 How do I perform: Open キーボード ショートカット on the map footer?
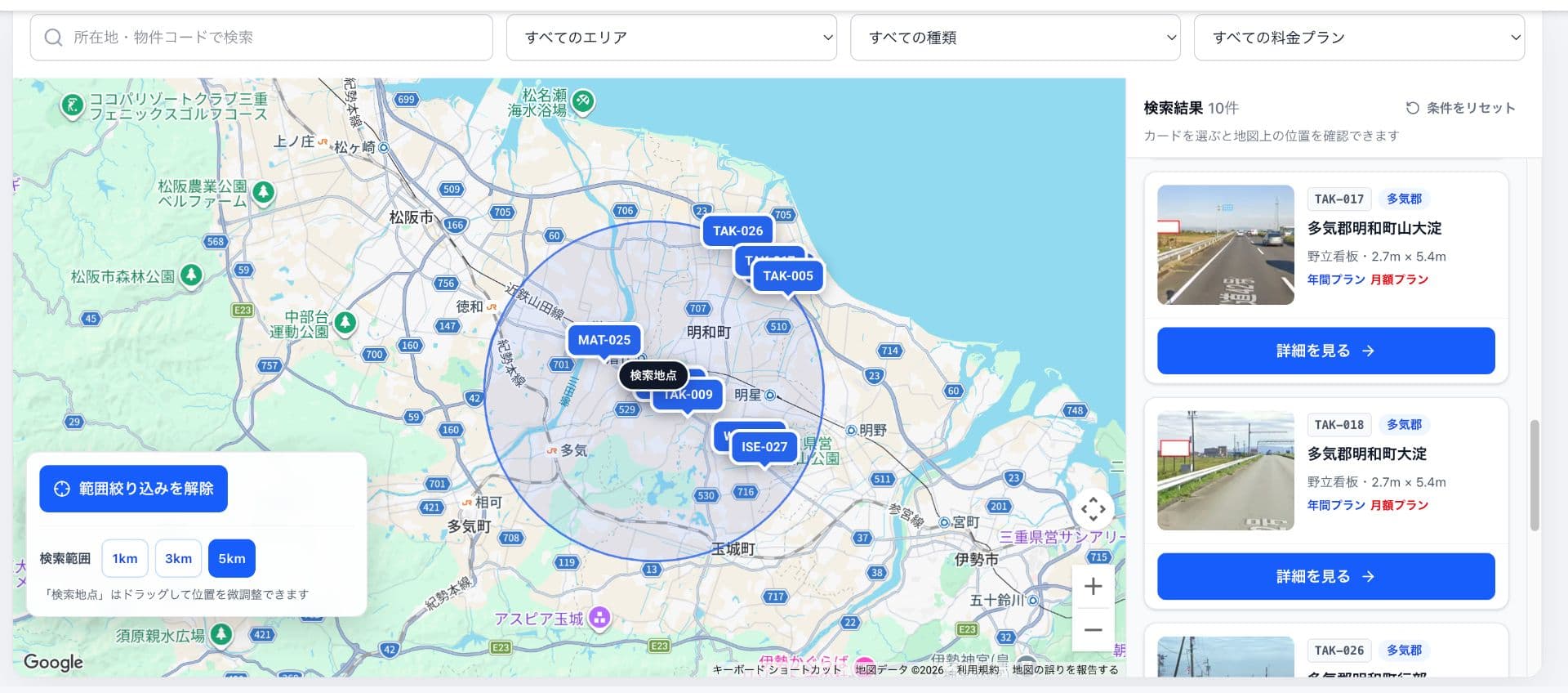(x=777, y=670)
